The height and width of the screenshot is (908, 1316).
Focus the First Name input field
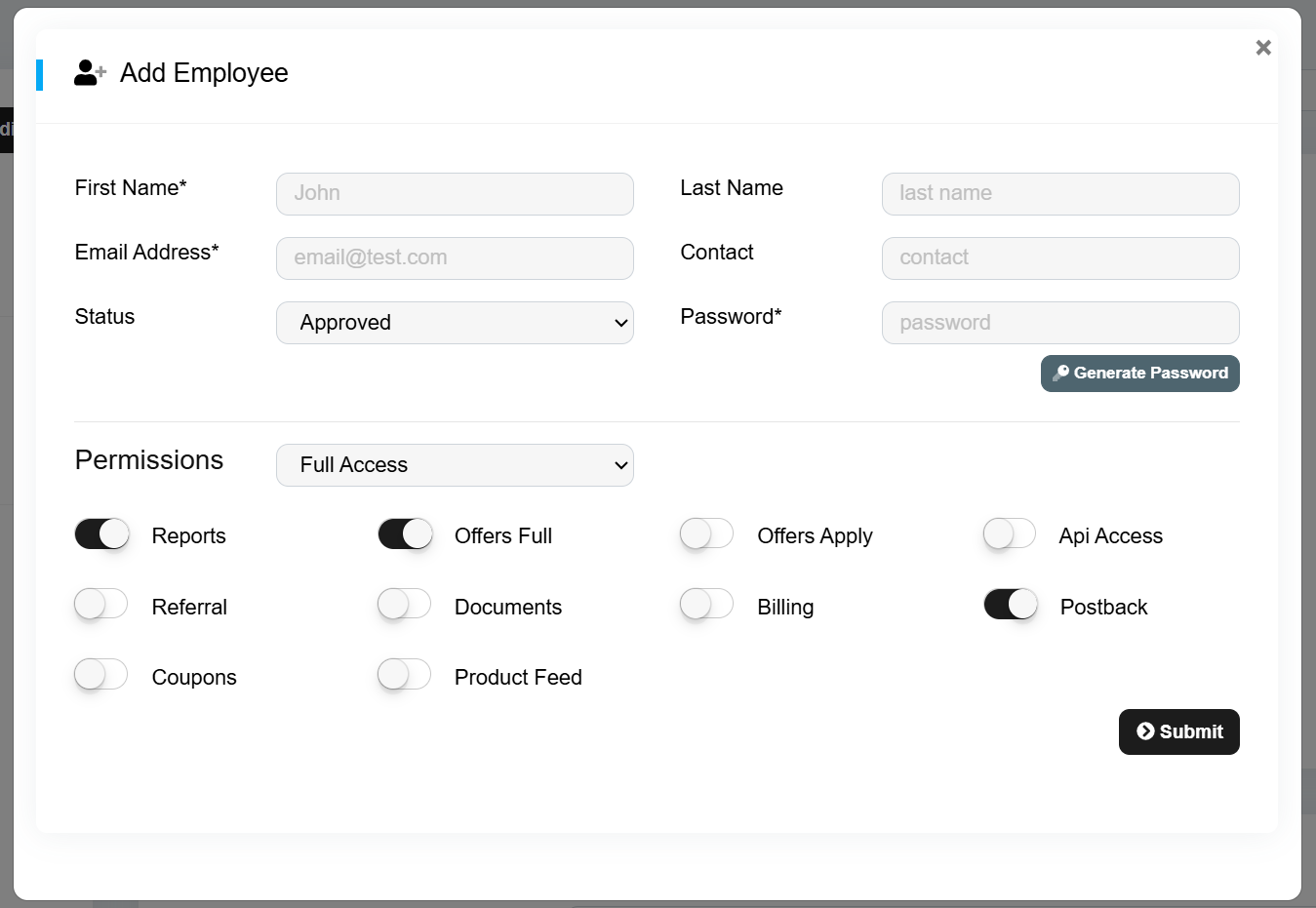455,194
